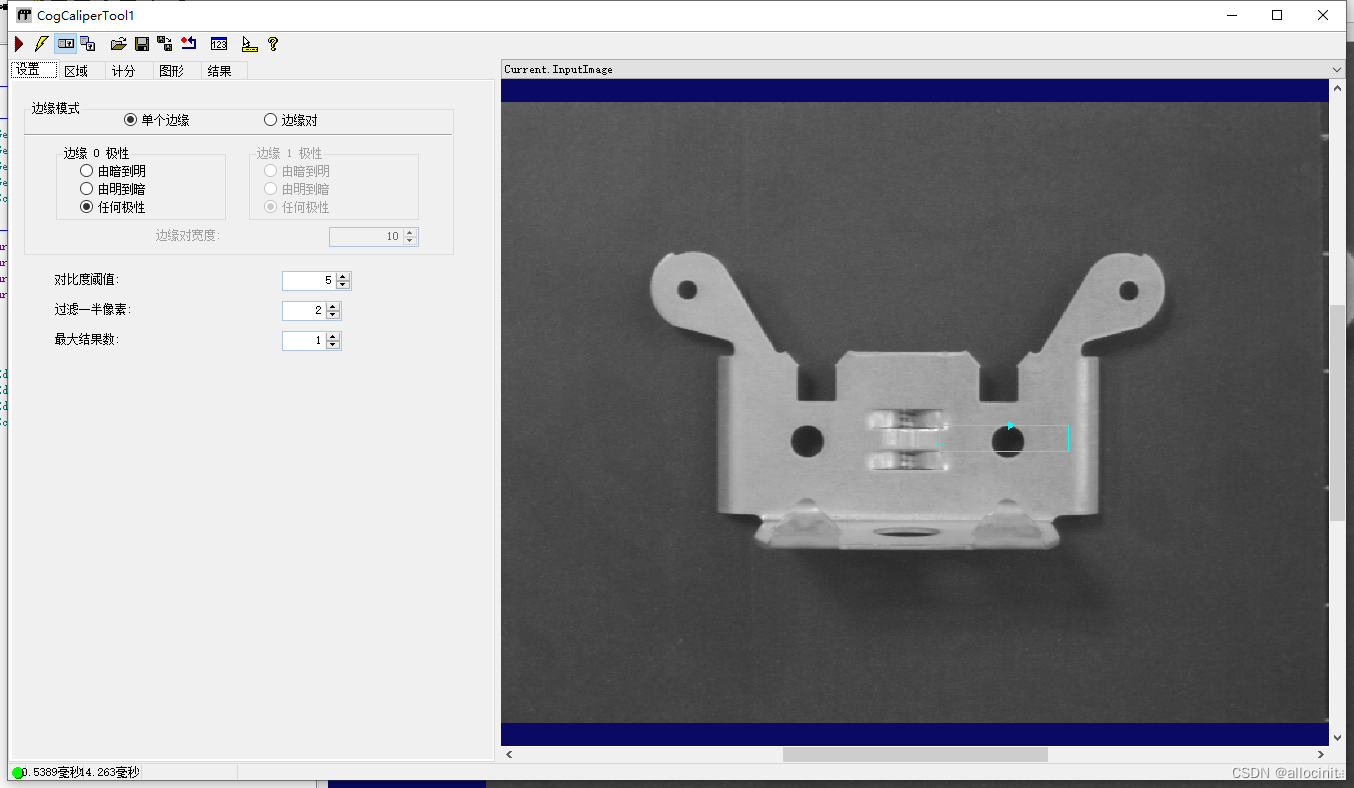1354x788 pixels.
Task: Click the horizontal scrollbar right arrow
Action: tap(1321, 754)
